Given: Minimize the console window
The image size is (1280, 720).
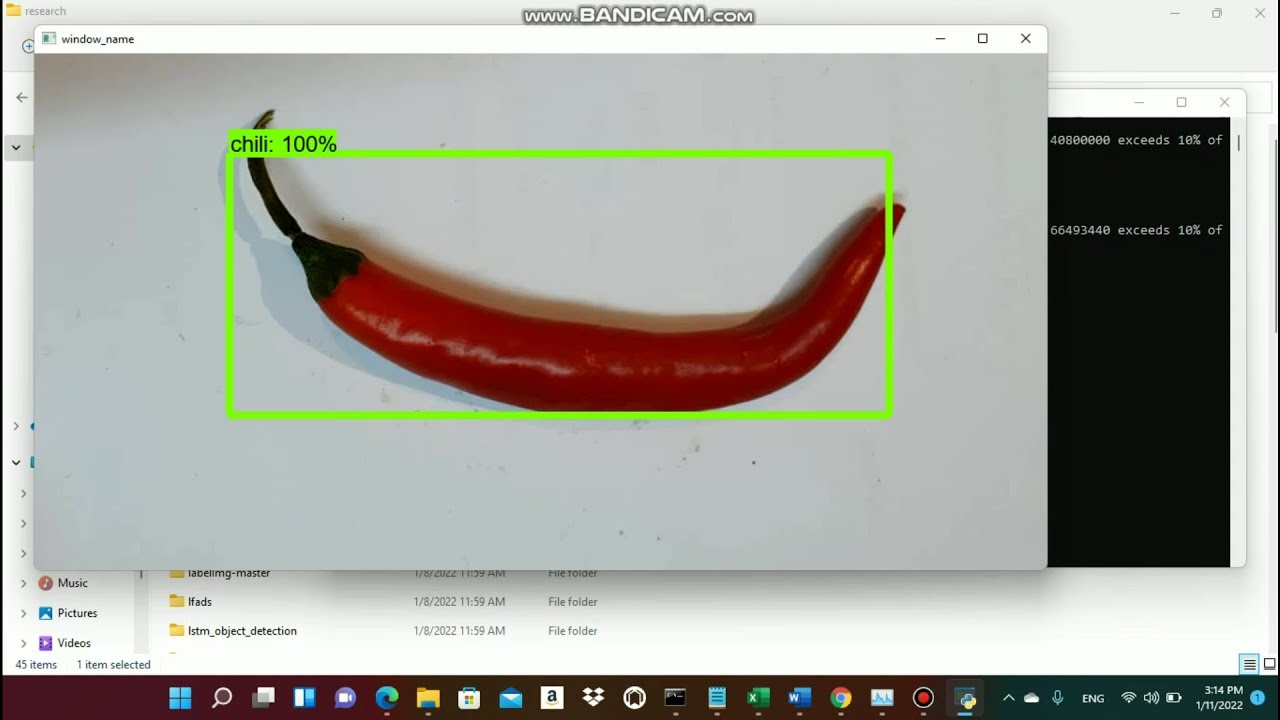Looking at the screenshot, I should (x=1139, y=102).
